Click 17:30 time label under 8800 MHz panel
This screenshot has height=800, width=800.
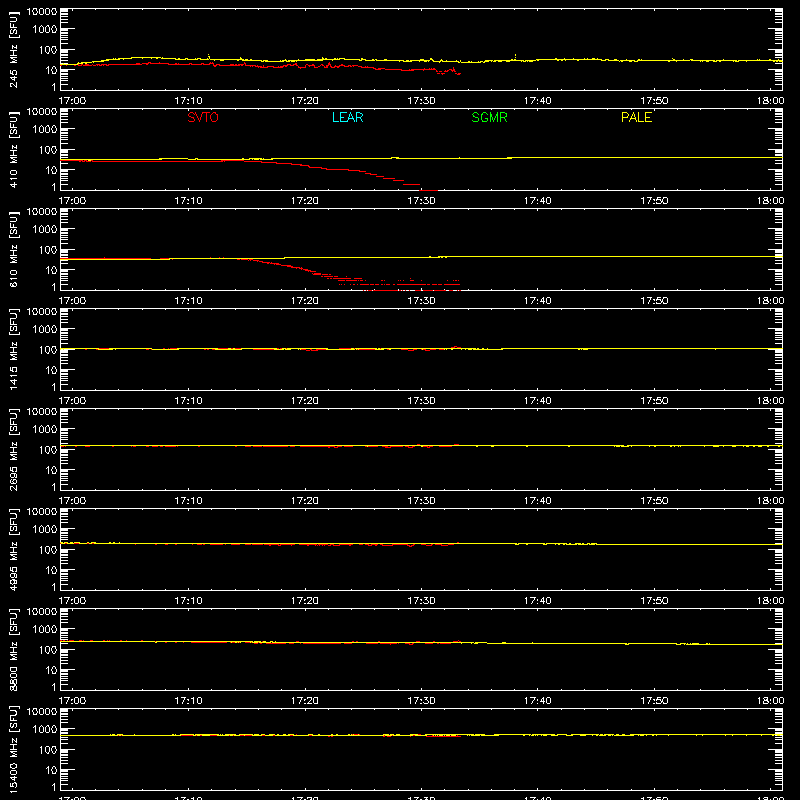coord(421,701)
